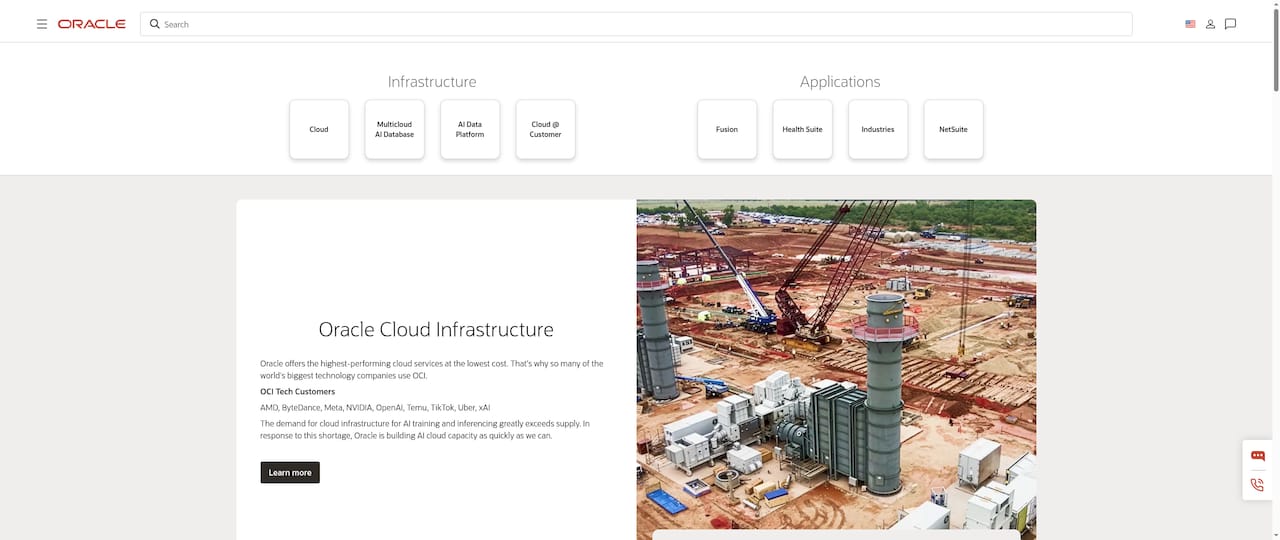Click the Oracle logo
The width and height of the screenshot is (1280, 540).
pos(92,24)
